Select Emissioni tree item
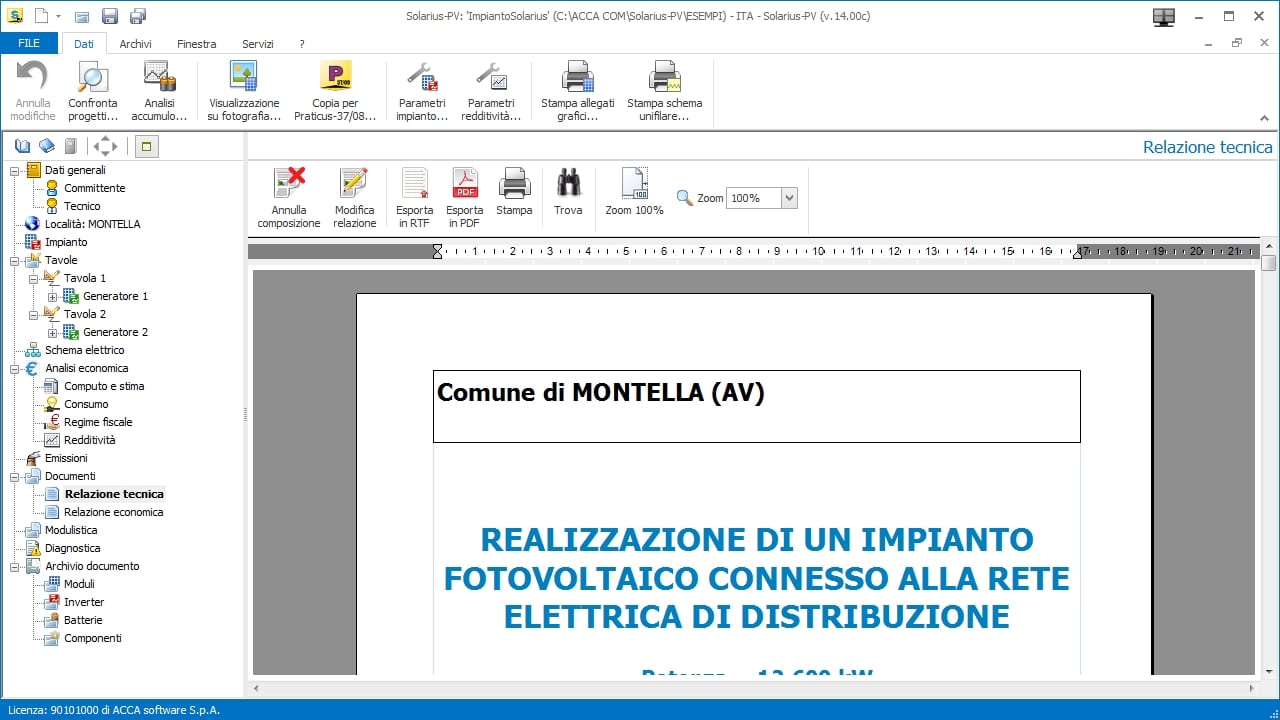 [x=66, y=458]
